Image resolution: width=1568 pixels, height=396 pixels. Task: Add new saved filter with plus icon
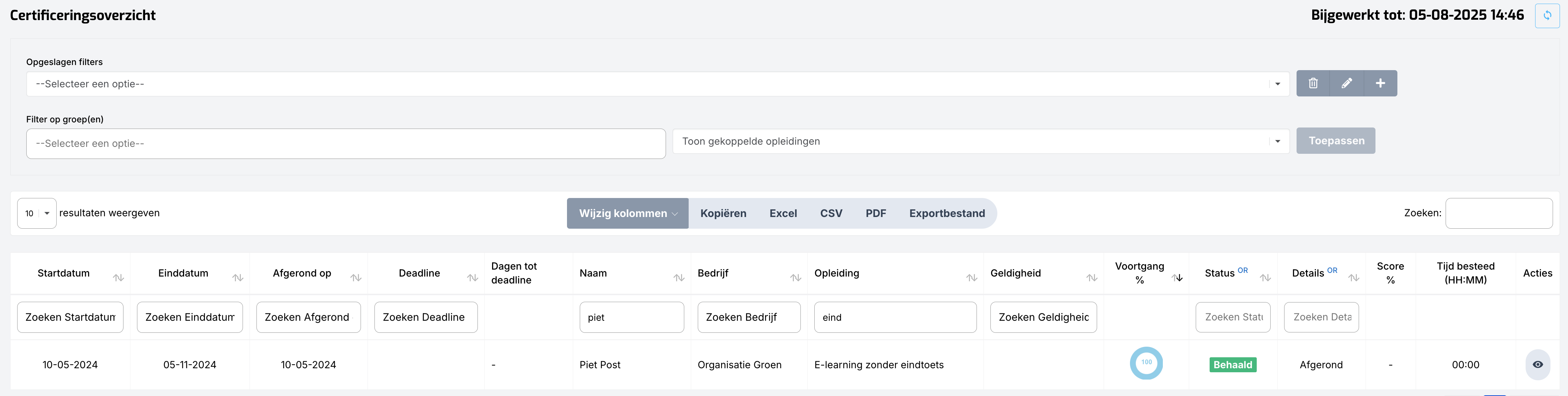click(1380, 83)
